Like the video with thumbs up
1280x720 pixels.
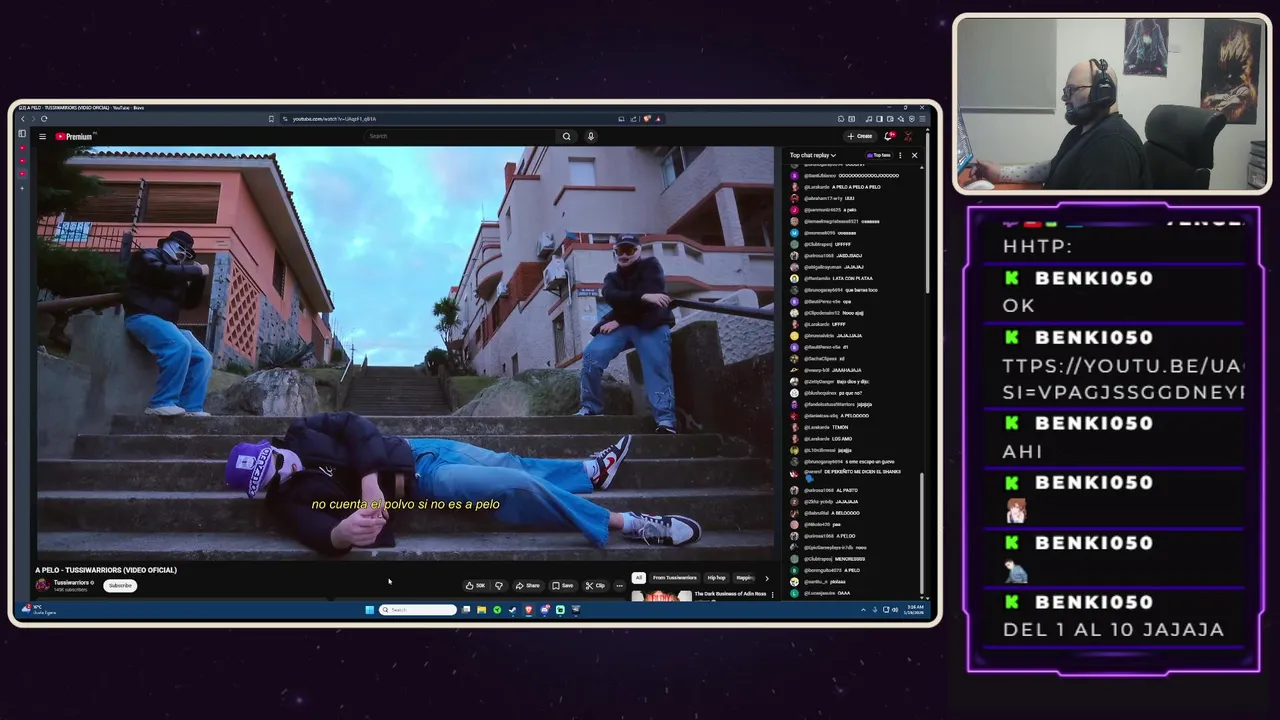pyautogui.click(x=476, y=586)
